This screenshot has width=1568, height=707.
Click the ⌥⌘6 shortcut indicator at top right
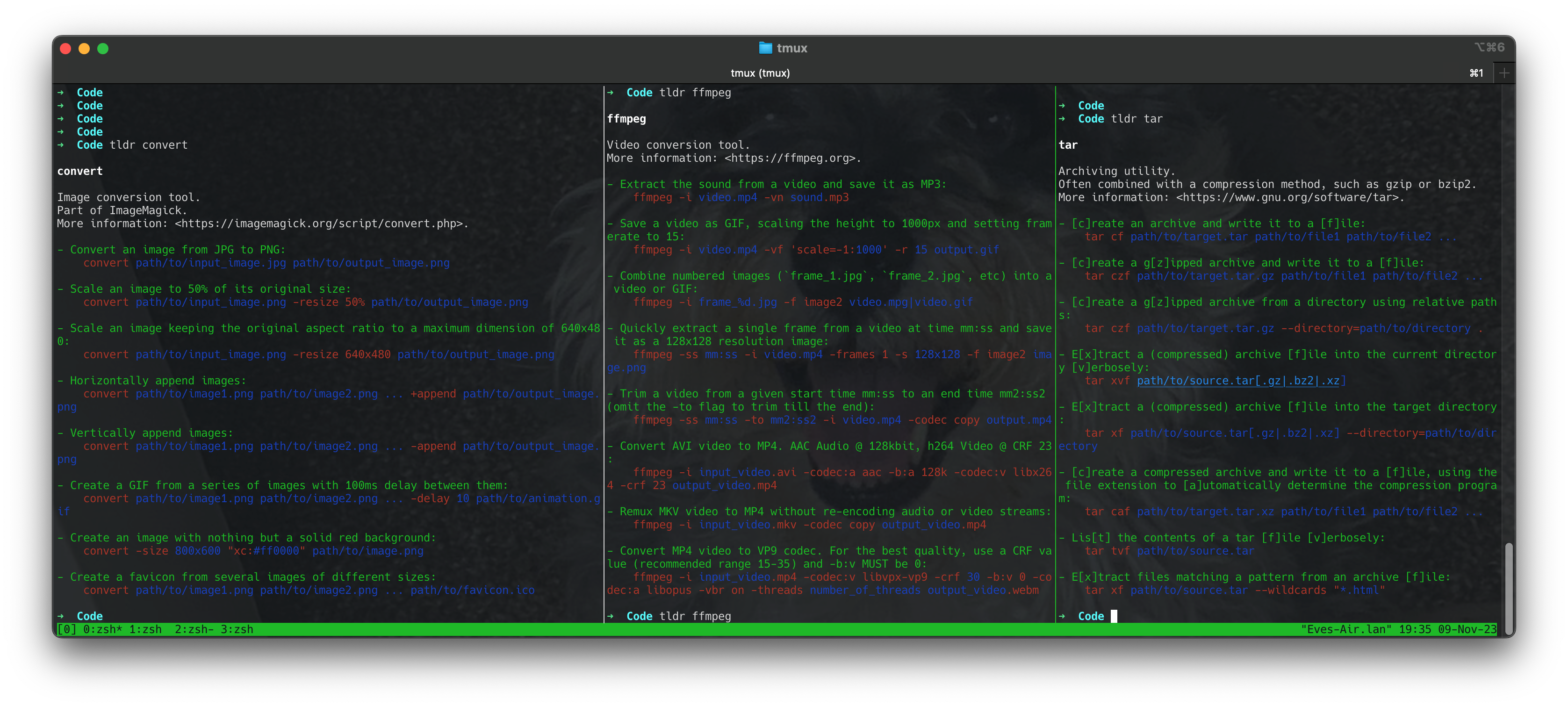coord(1489,46)
